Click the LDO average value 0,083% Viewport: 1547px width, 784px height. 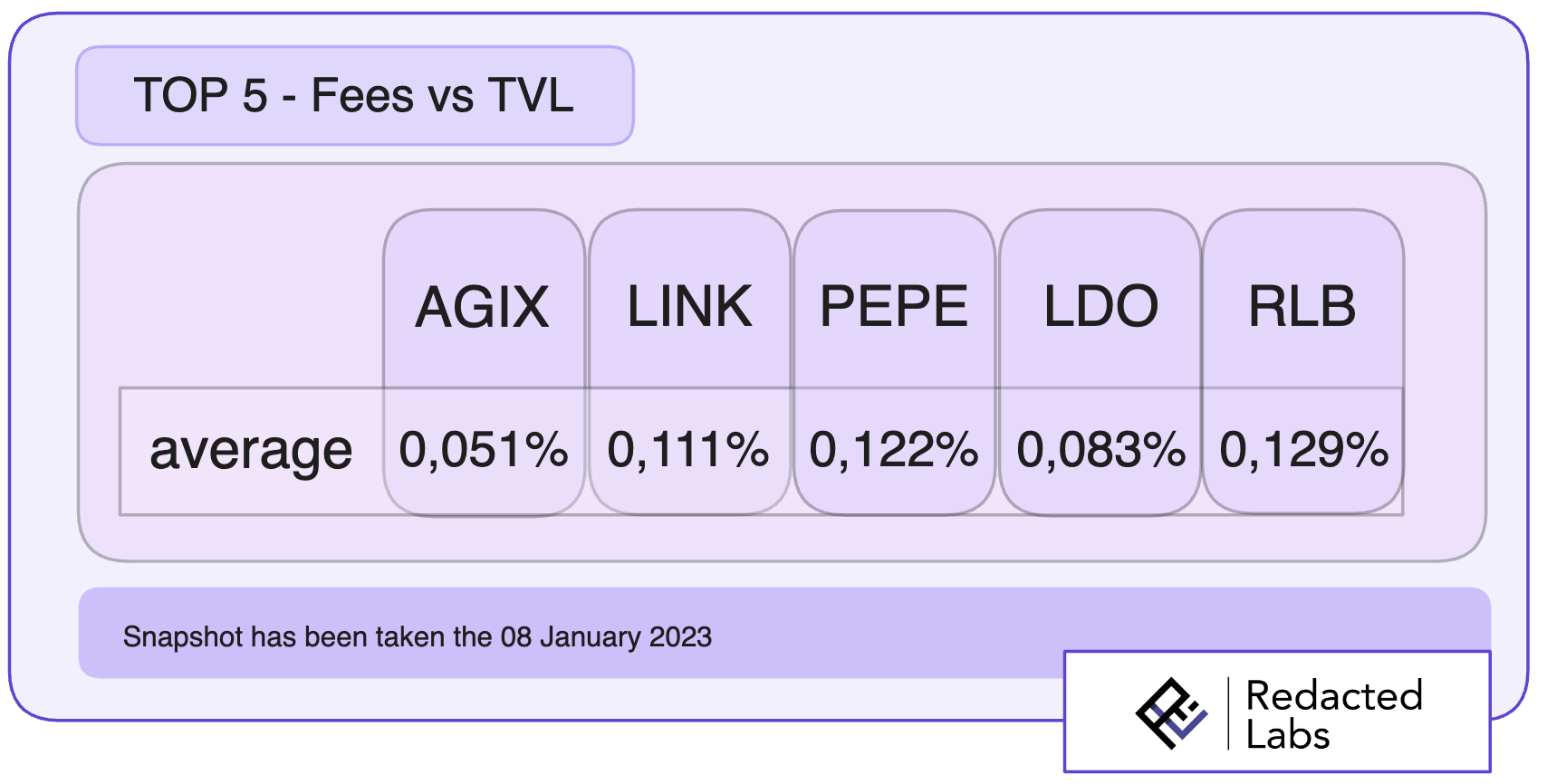tap(1101, 450)
